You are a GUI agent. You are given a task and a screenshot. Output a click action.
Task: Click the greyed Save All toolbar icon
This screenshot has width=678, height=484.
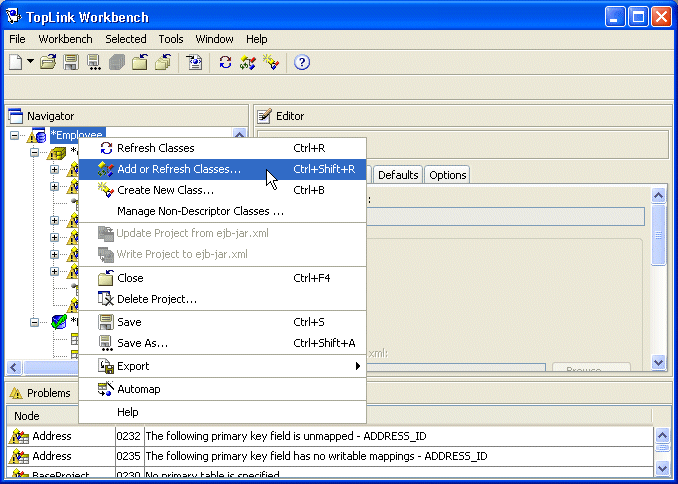(117, 62)
